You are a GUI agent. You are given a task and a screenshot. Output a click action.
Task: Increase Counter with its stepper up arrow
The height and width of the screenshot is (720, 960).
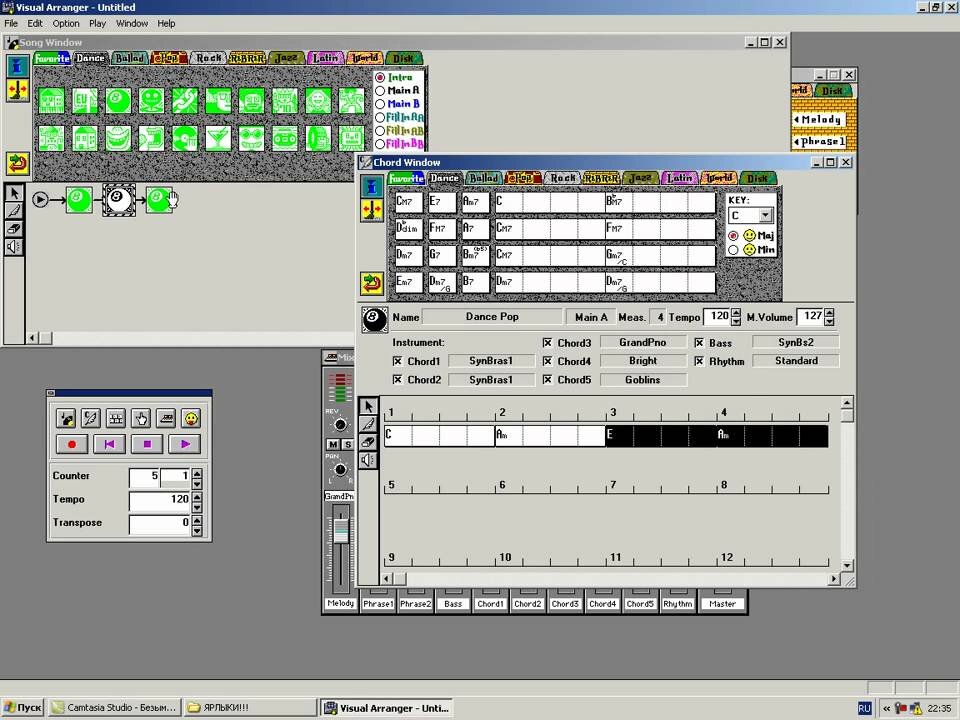point(197,473)
